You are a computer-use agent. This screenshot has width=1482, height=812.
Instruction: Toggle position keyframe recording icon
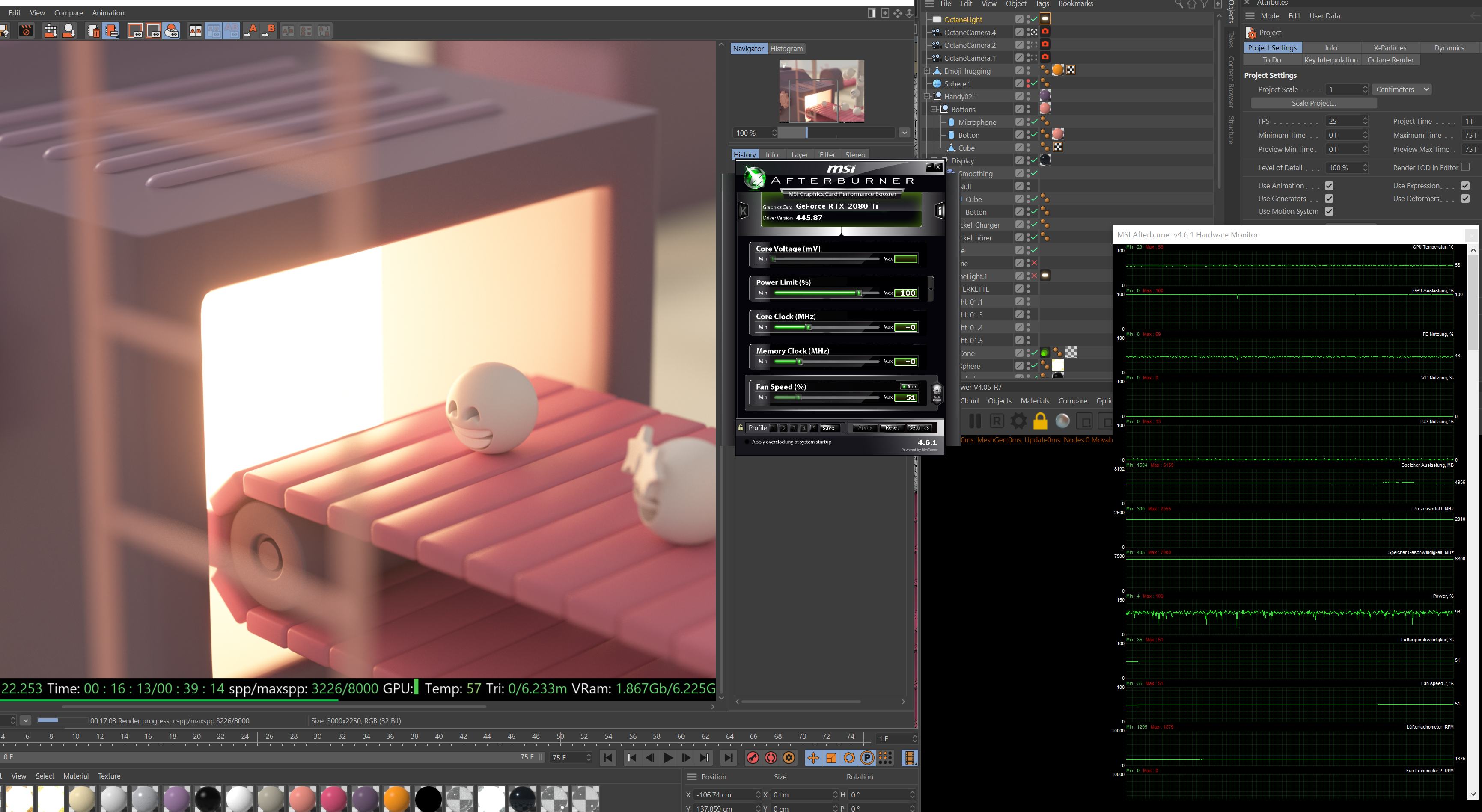pyautogui.click(x=813, y=758)
